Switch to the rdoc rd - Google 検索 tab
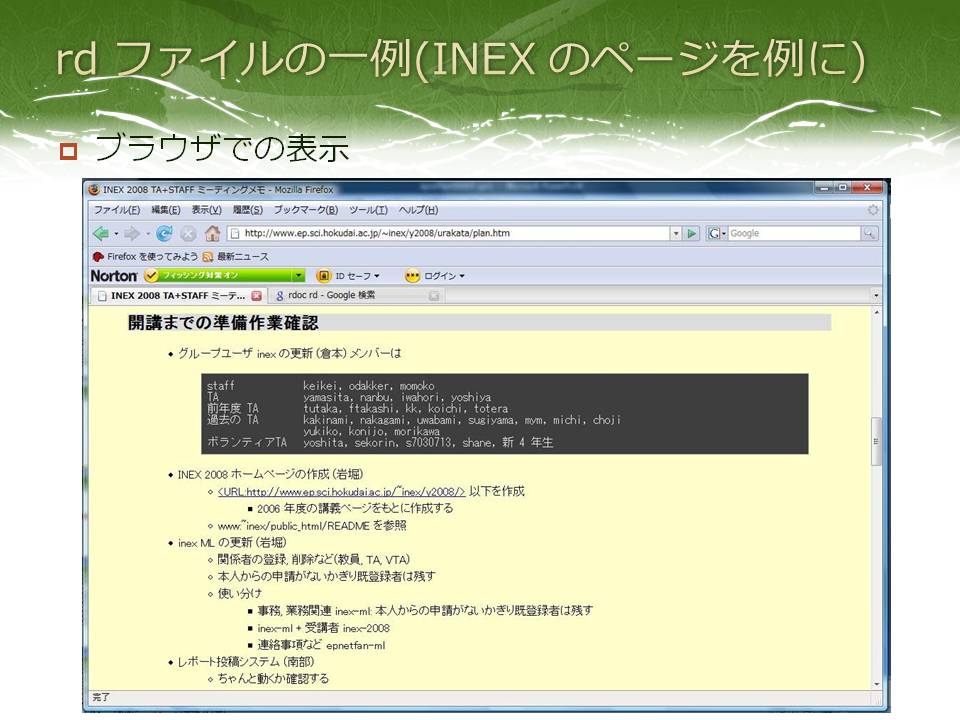This screenshot has height=720, width=960. (x=356, y=296)
